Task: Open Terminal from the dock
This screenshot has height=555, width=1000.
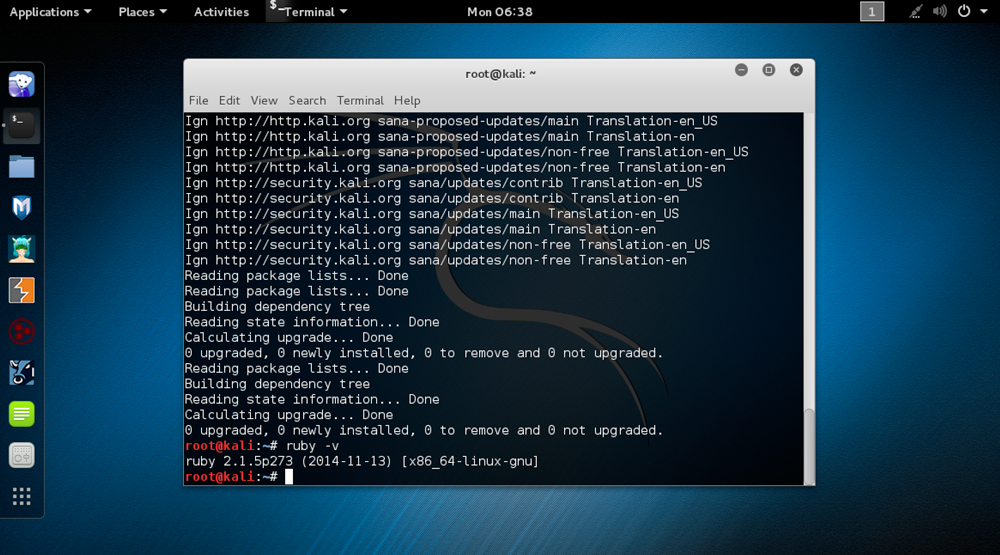Action: 21,125
